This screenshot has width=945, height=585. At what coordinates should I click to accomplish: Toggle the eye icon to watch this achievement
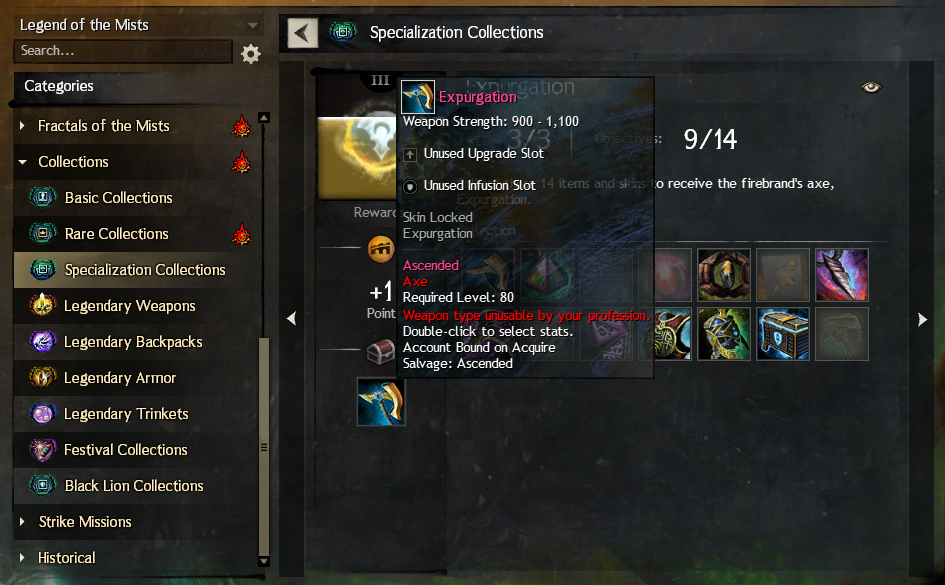pos(871,87)
